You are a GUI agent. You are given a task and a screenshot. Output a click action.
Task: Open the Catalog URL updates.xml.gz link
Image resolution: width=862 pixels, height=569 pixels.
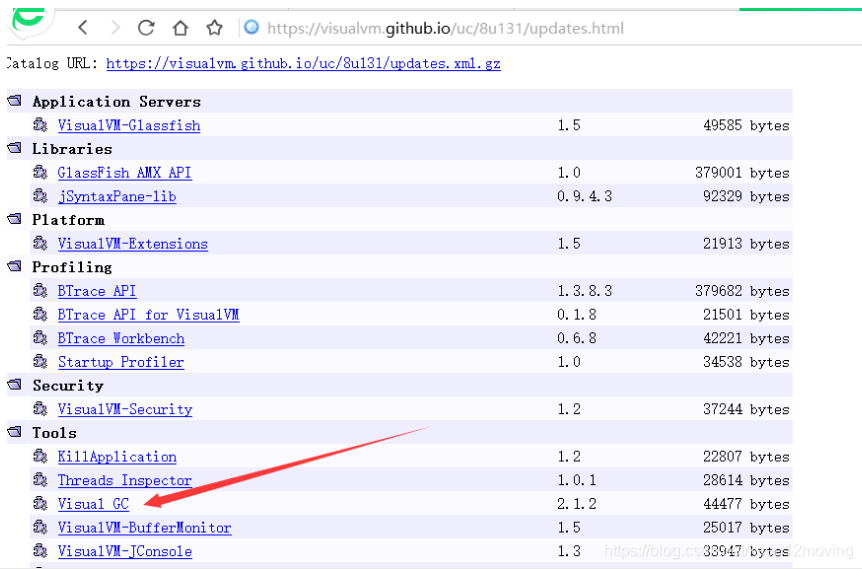pos(303,63)
